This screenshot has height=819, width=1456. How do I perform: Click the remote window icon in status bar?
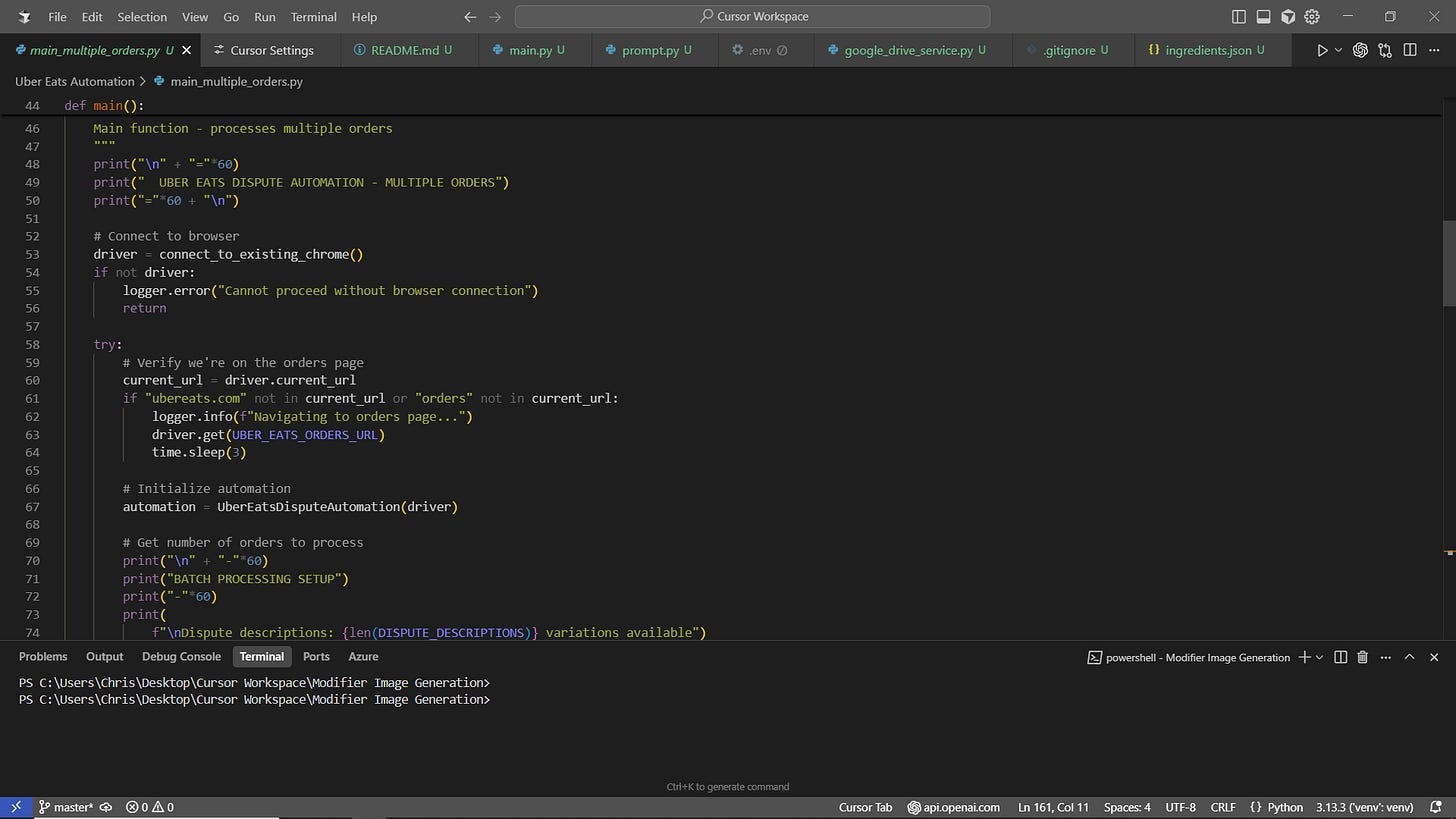pos(15,807)
